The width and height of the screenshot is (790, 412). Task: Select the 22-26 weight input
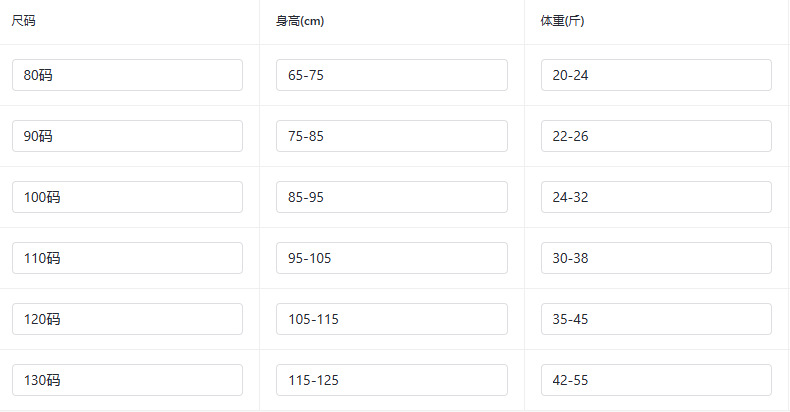coord(656,136)
